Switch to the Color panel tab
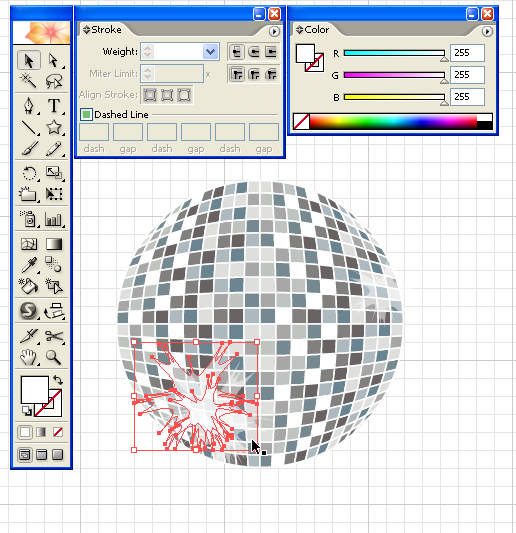Screen dimensions: 516x533 [316, 30]
